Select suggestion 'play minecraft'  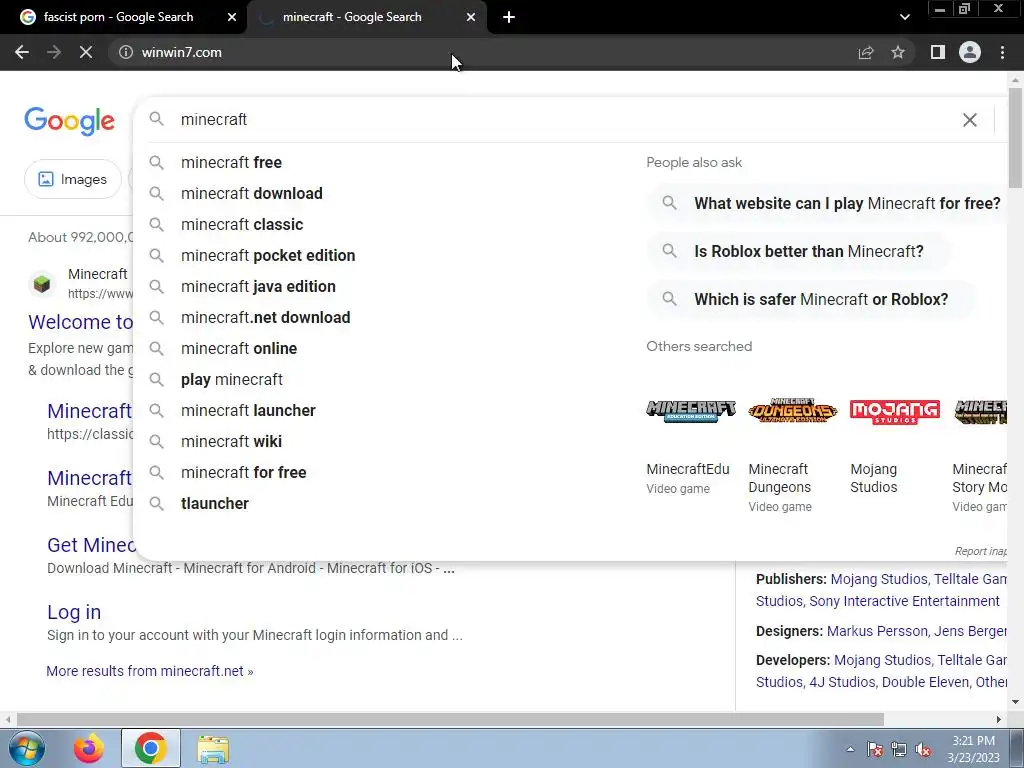click(231, 379)
